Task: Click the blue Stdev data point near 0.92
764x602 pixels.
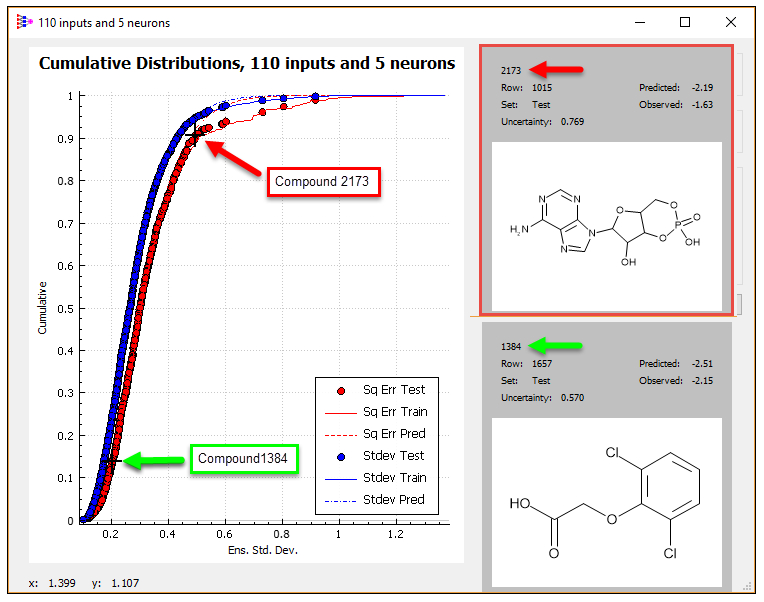Action: (x=315, y=96)
